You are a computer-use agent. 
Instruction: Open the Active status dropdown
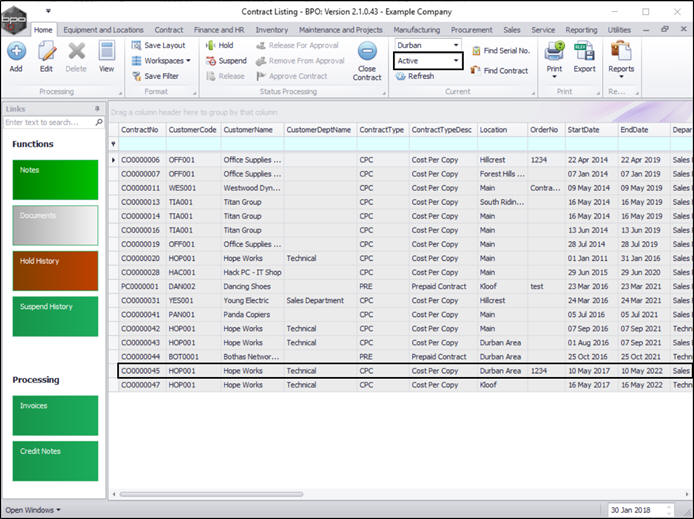tap(456, 61)
